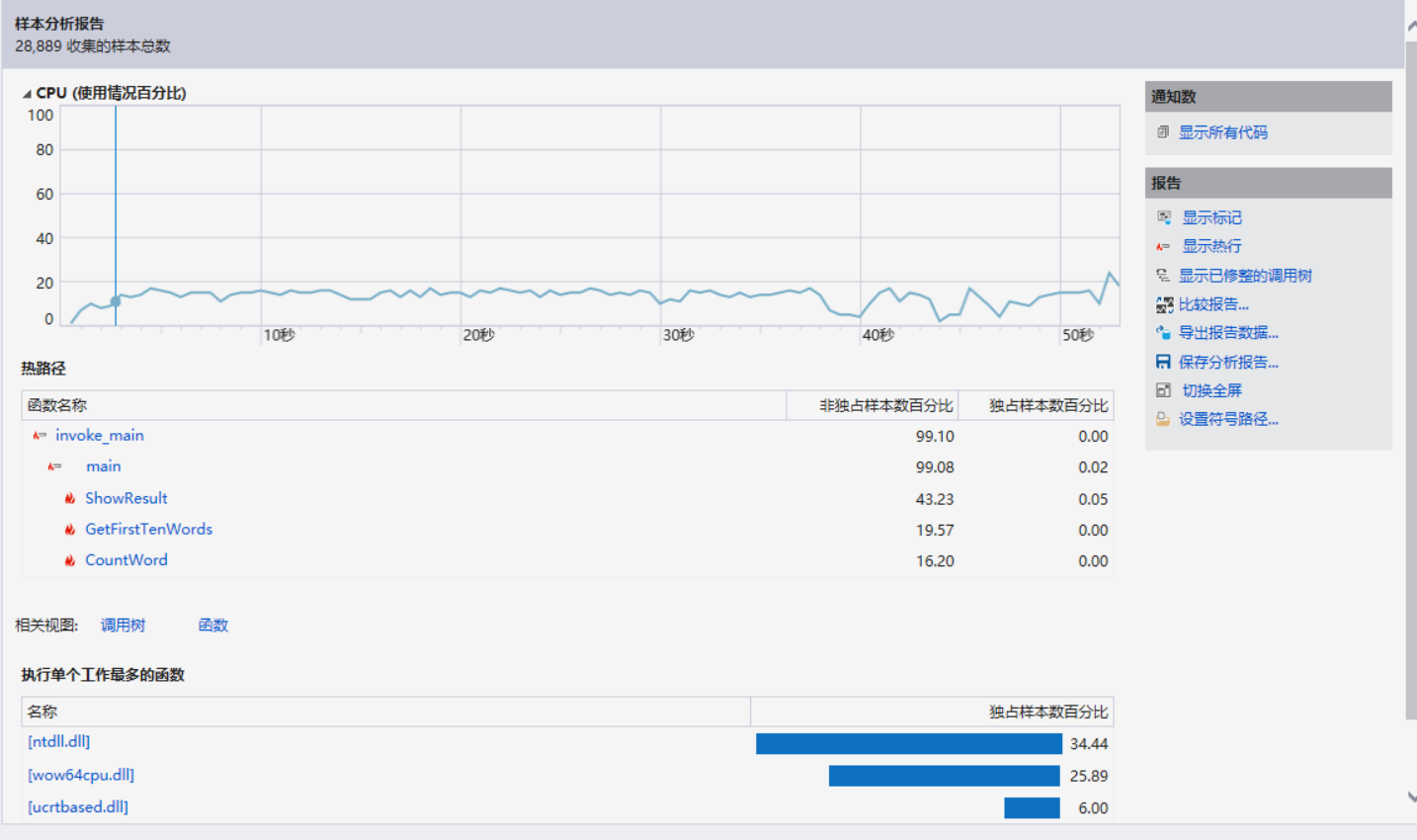Open the ShowResult function link
Screen dimensions: 1417x840
coord(126,498)
